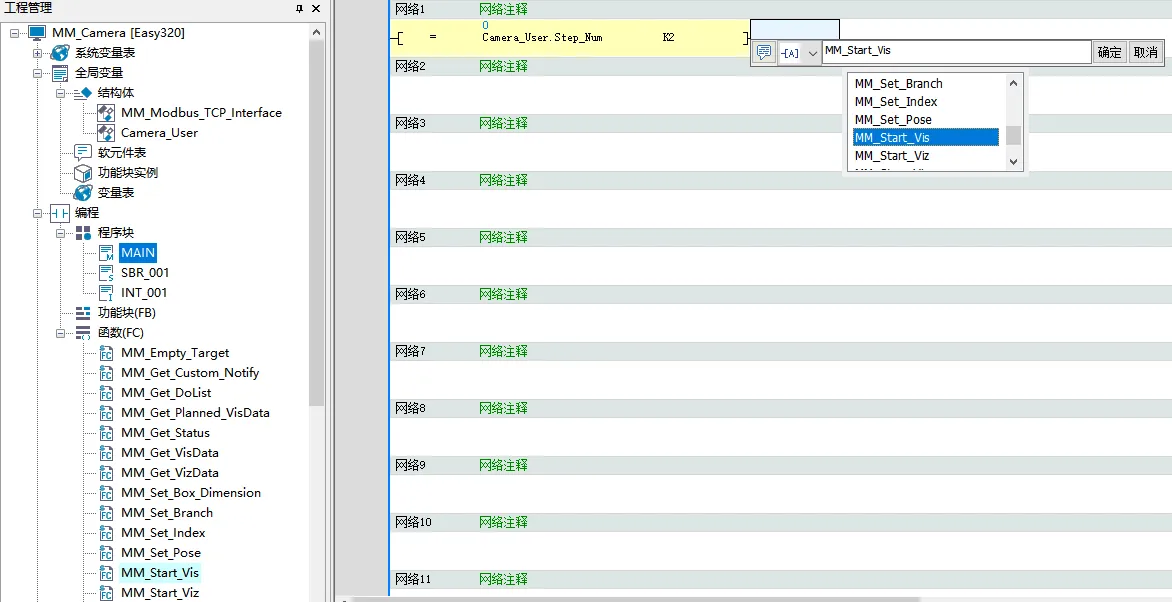Screen dimensions: 1172x602
Task: Cancel the input with 取消
Action: coord(1145,52)
